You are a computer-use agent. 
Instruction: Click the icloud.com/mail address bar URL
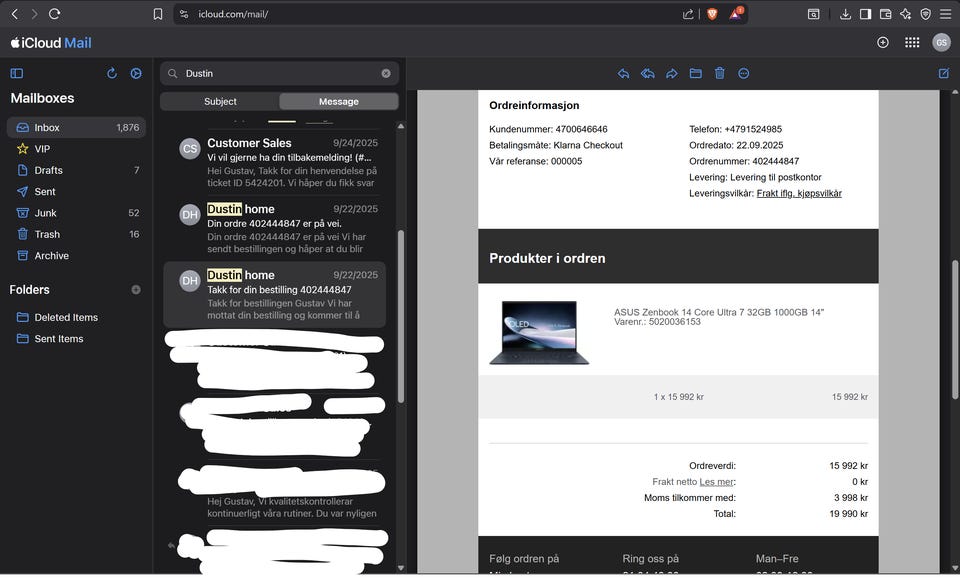click(233, 14)
